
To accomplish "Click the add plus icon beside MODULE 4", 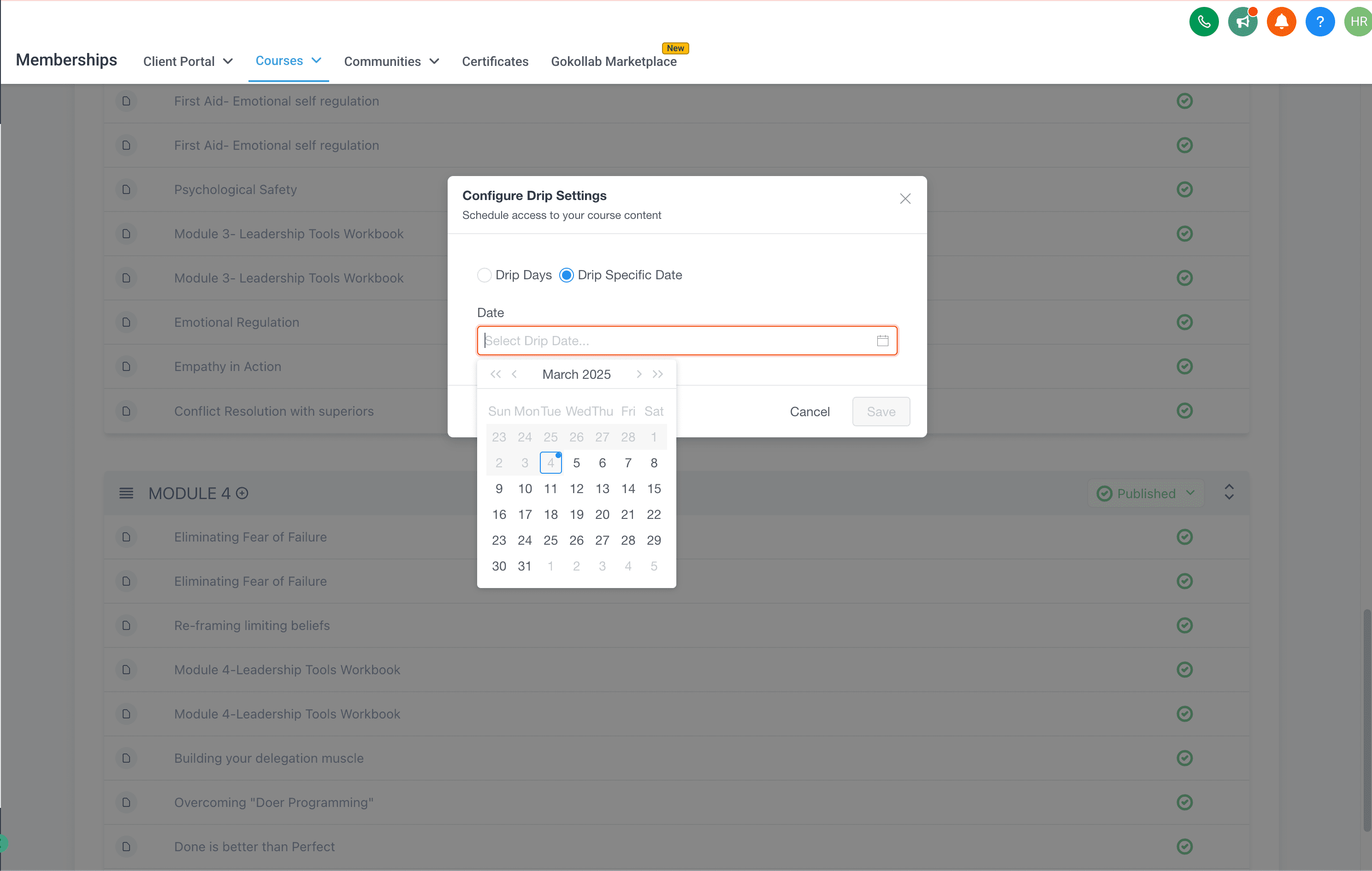I will 242,493.
